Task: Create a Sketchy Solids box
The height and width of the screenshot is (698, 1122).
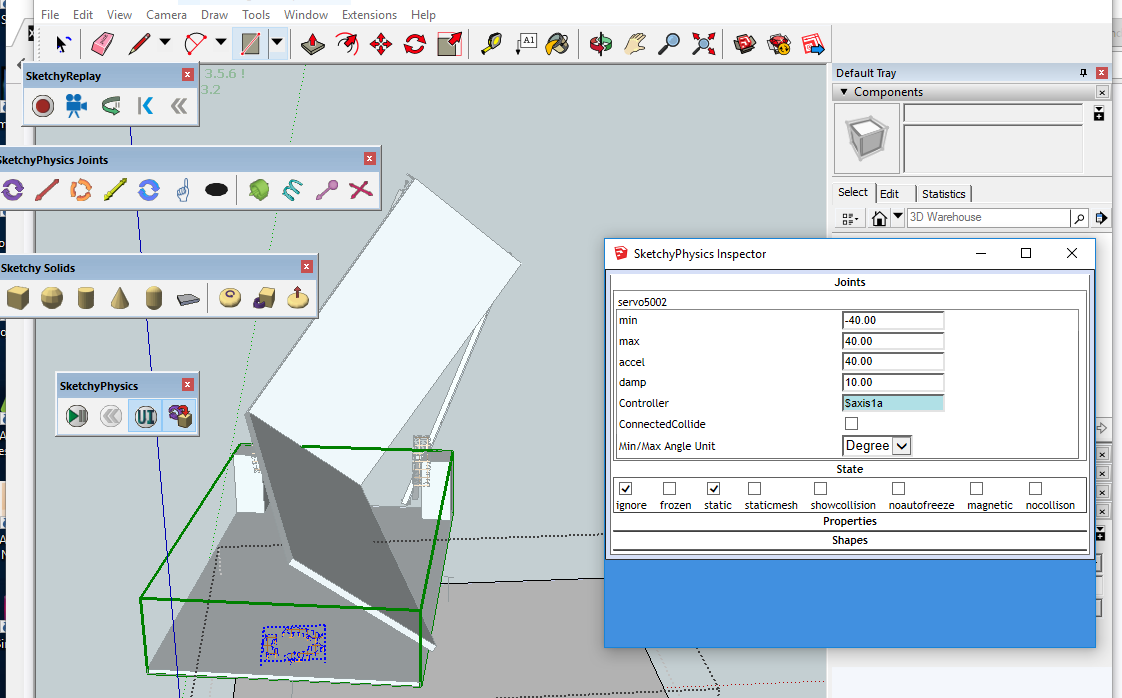Action: 18,297
